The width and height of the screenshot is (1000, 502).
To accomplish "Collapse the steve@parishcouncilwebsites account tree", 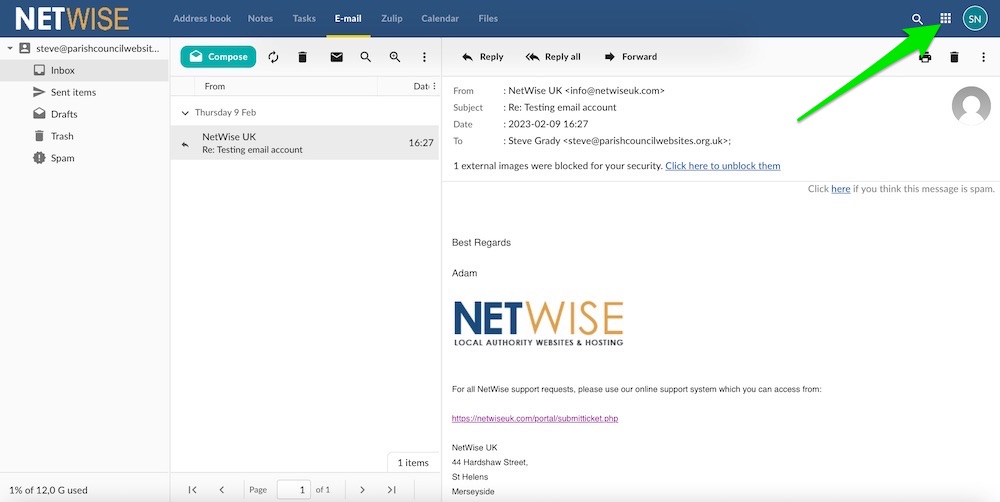I will pyautogui.click(x=10, y=48).
